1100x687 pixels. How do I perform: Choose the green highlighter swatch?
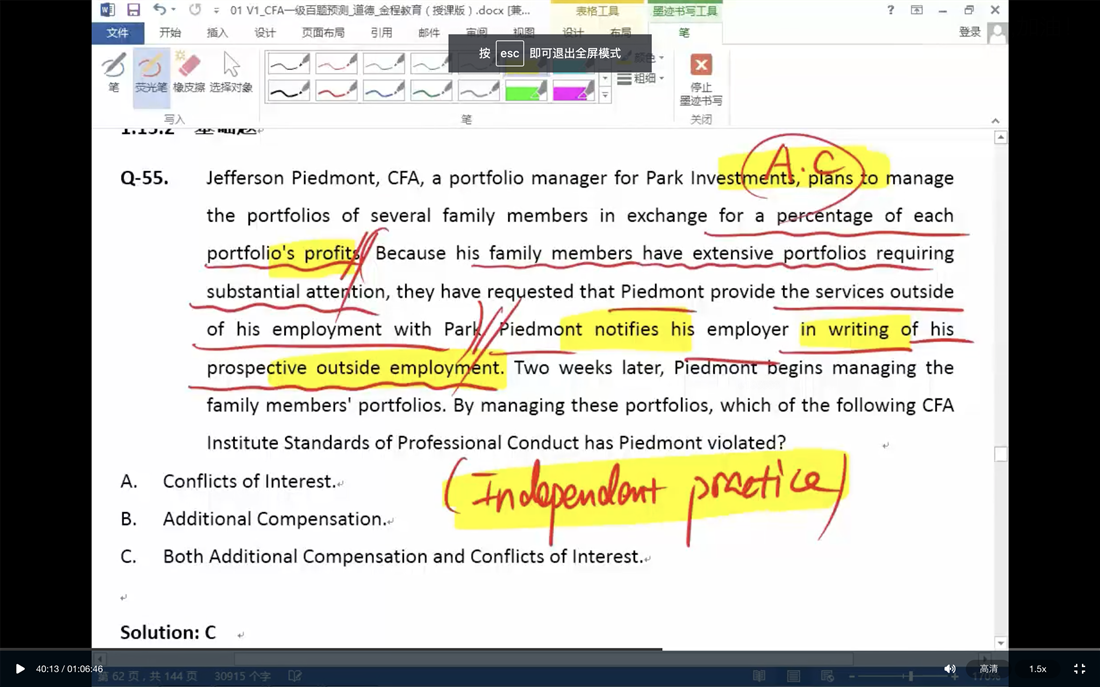[526, 91]
